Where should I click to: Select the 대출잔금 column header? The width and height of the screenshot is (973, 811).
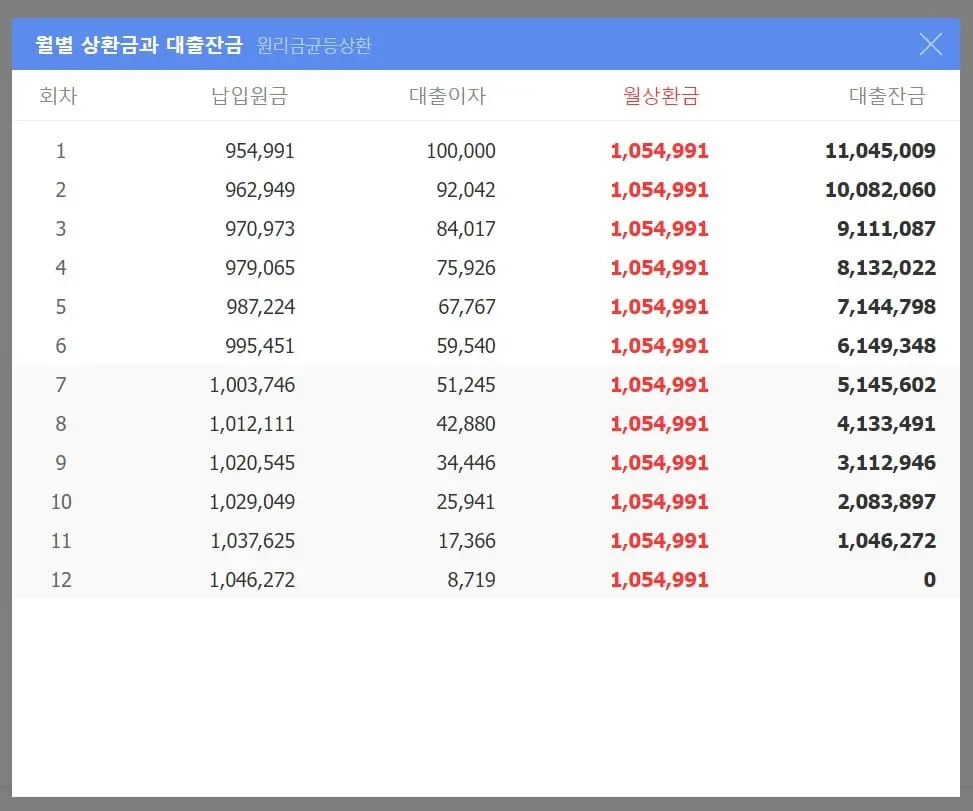click(x=886, y=96)
